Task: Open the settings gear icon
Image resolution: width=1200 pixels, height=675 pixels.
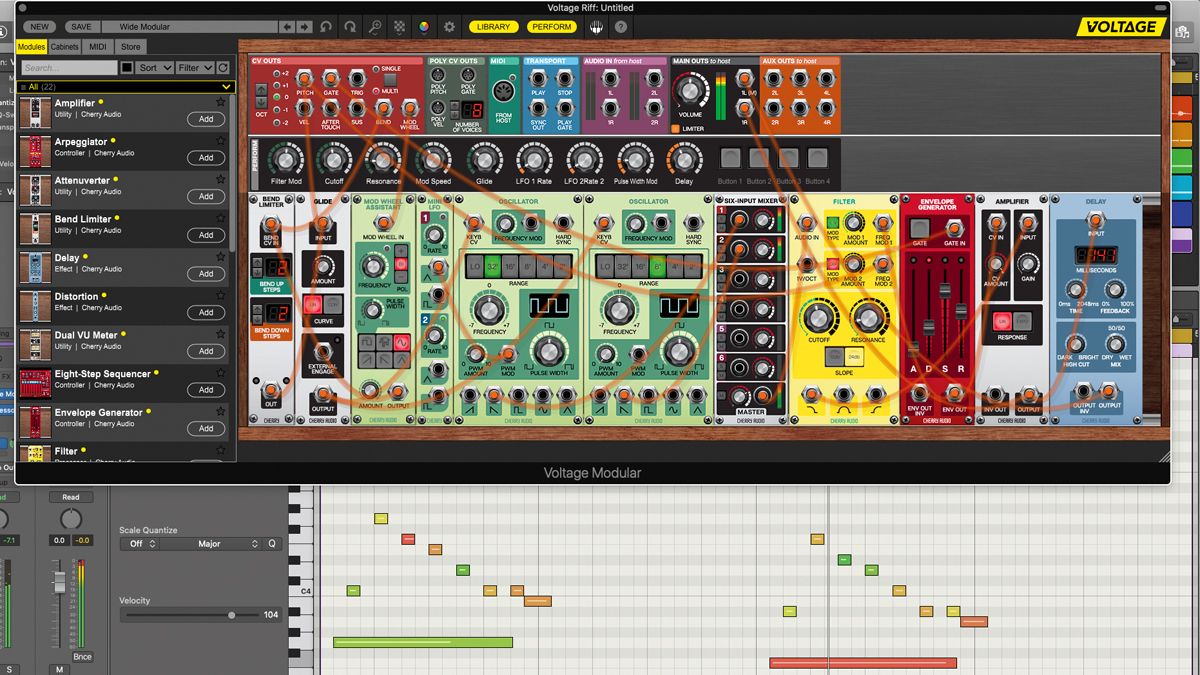Action: coord(449,27)
